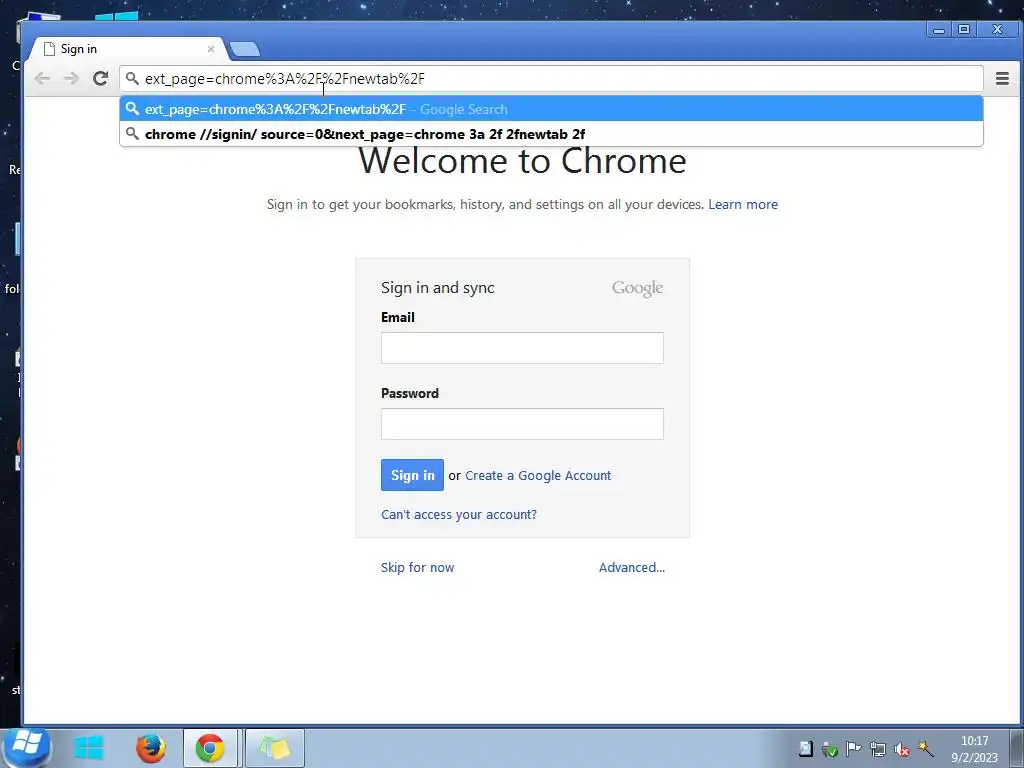Open the Chrome hamburger menu
Viewport: 1024px width, 768px height.
[1002, 79]
